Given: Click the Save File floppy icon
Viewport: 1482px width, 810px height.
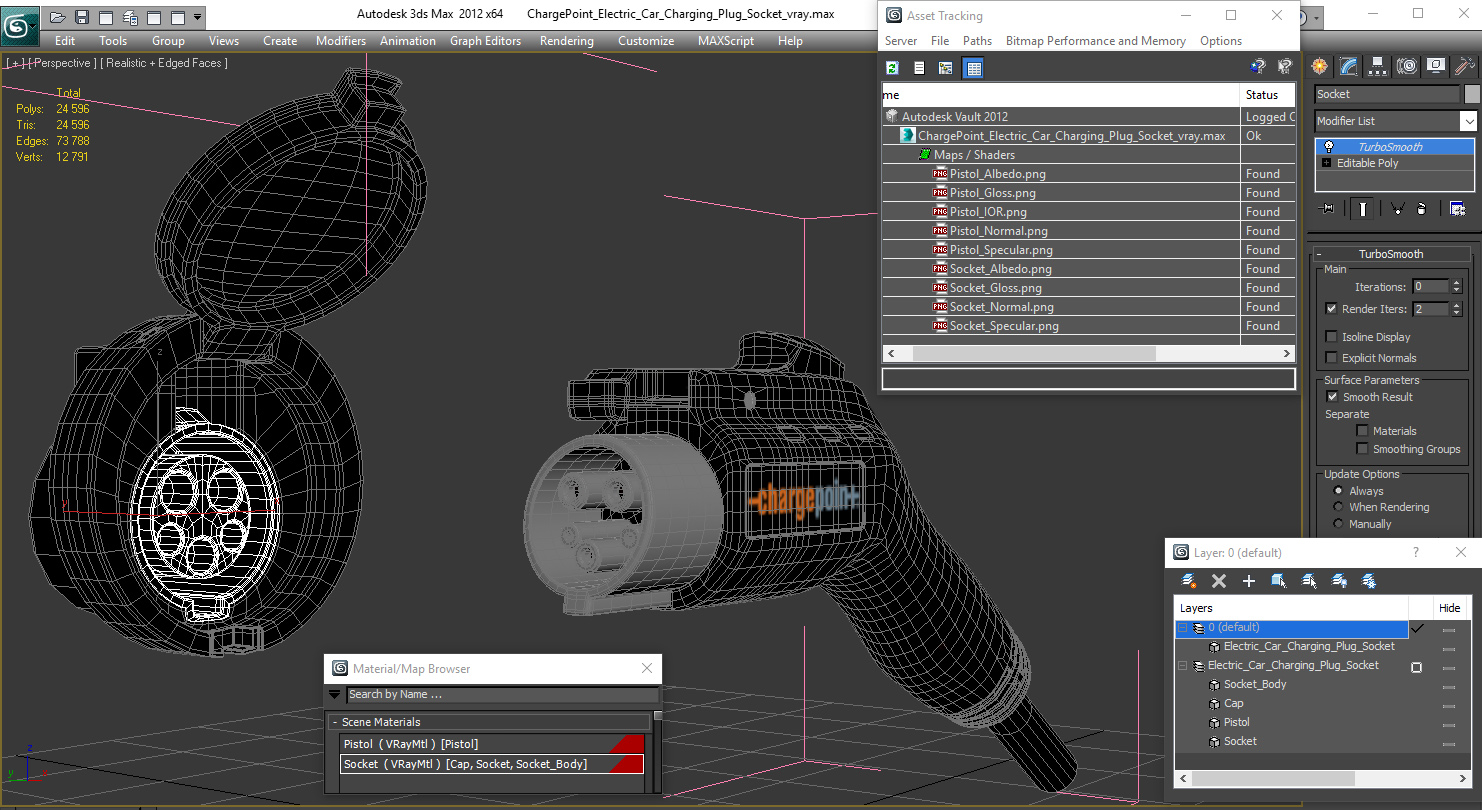Looking at the screenshot, I should pos(82,17).
